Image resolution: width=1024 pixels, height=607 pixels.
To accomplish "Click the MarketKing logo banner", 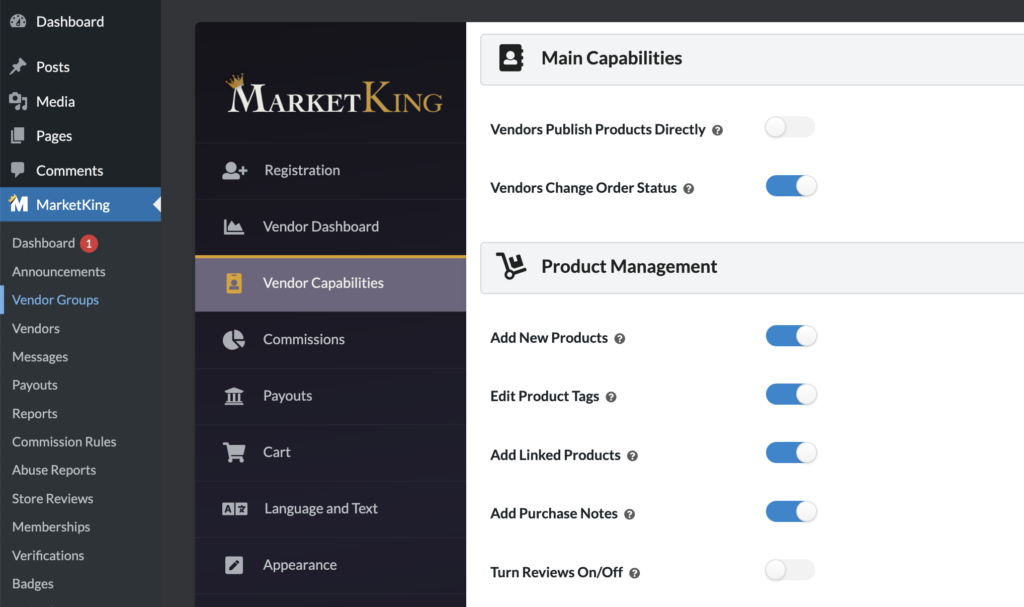I will click(x=334, y=95).
